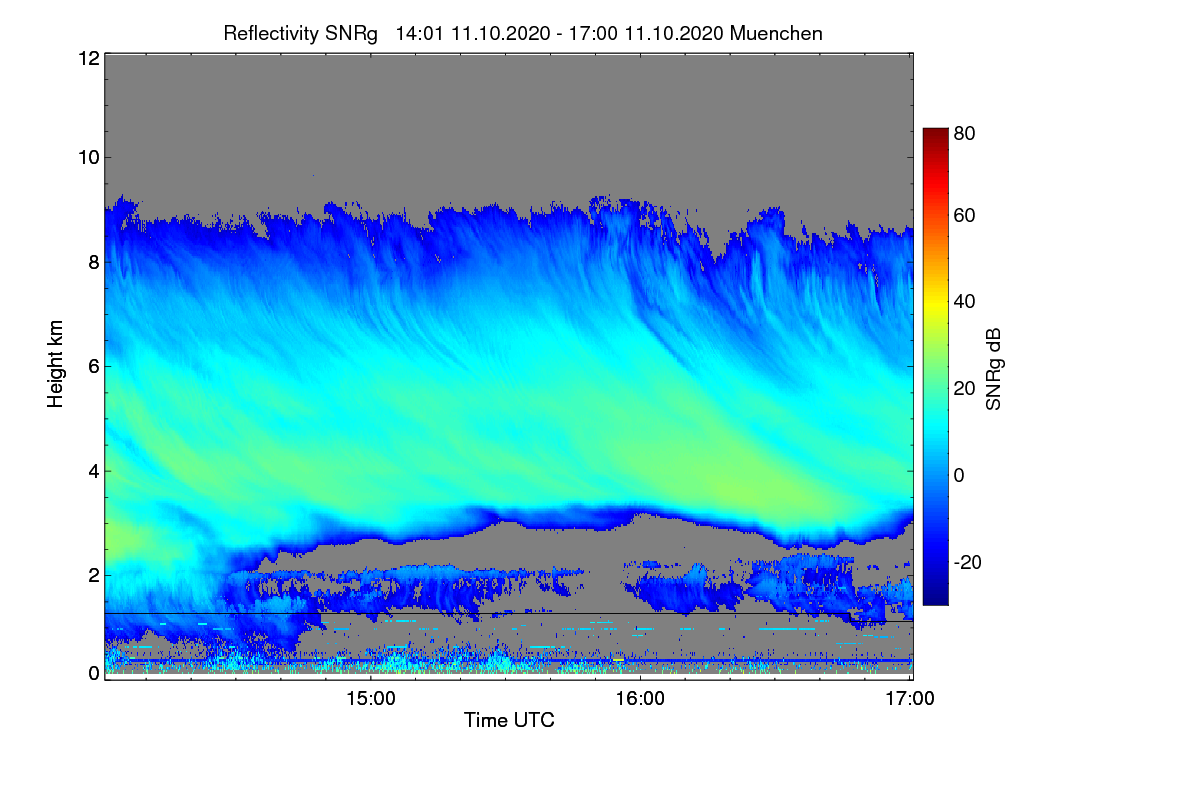1200x800 pixels.
Task: Click the 10 km height tick label
Action: pos(88,157)
